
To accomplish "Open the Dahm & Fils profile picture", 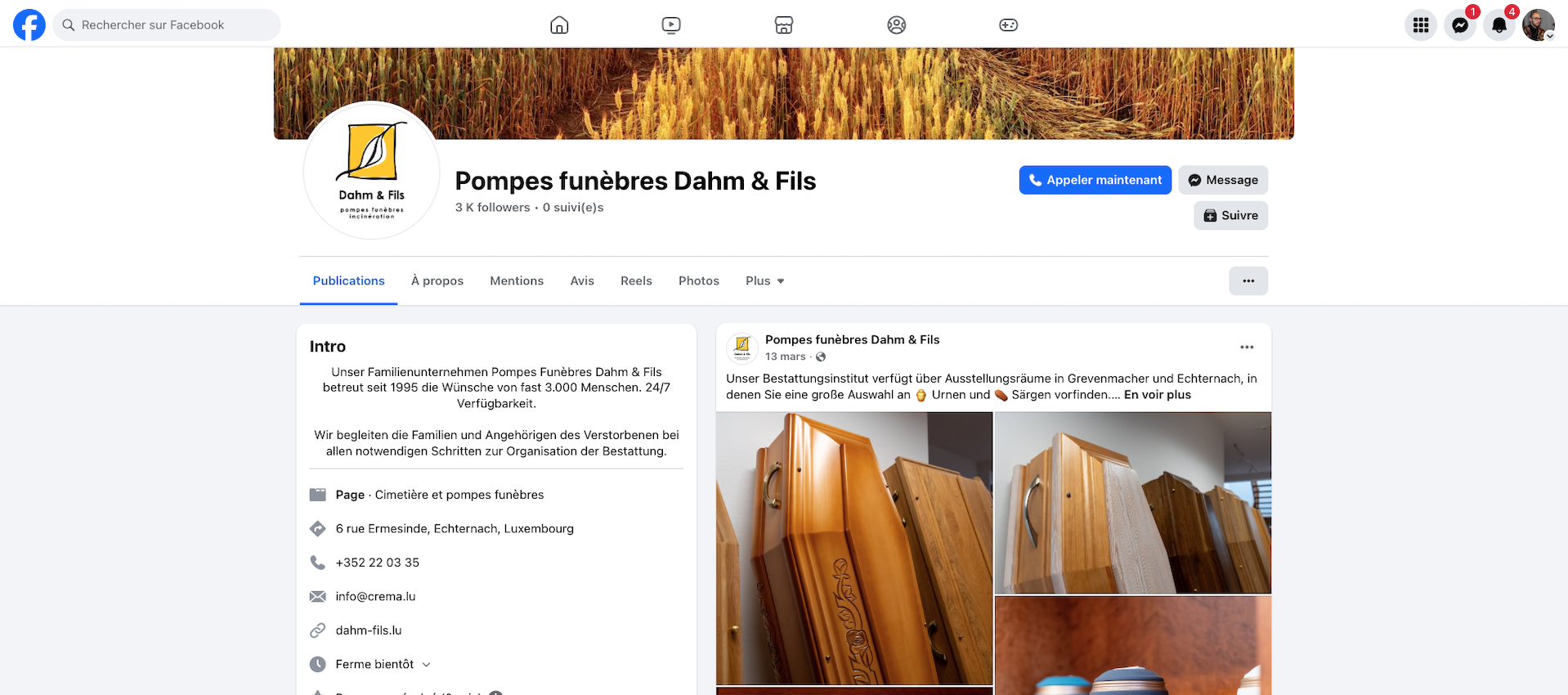I will [372, 171].
